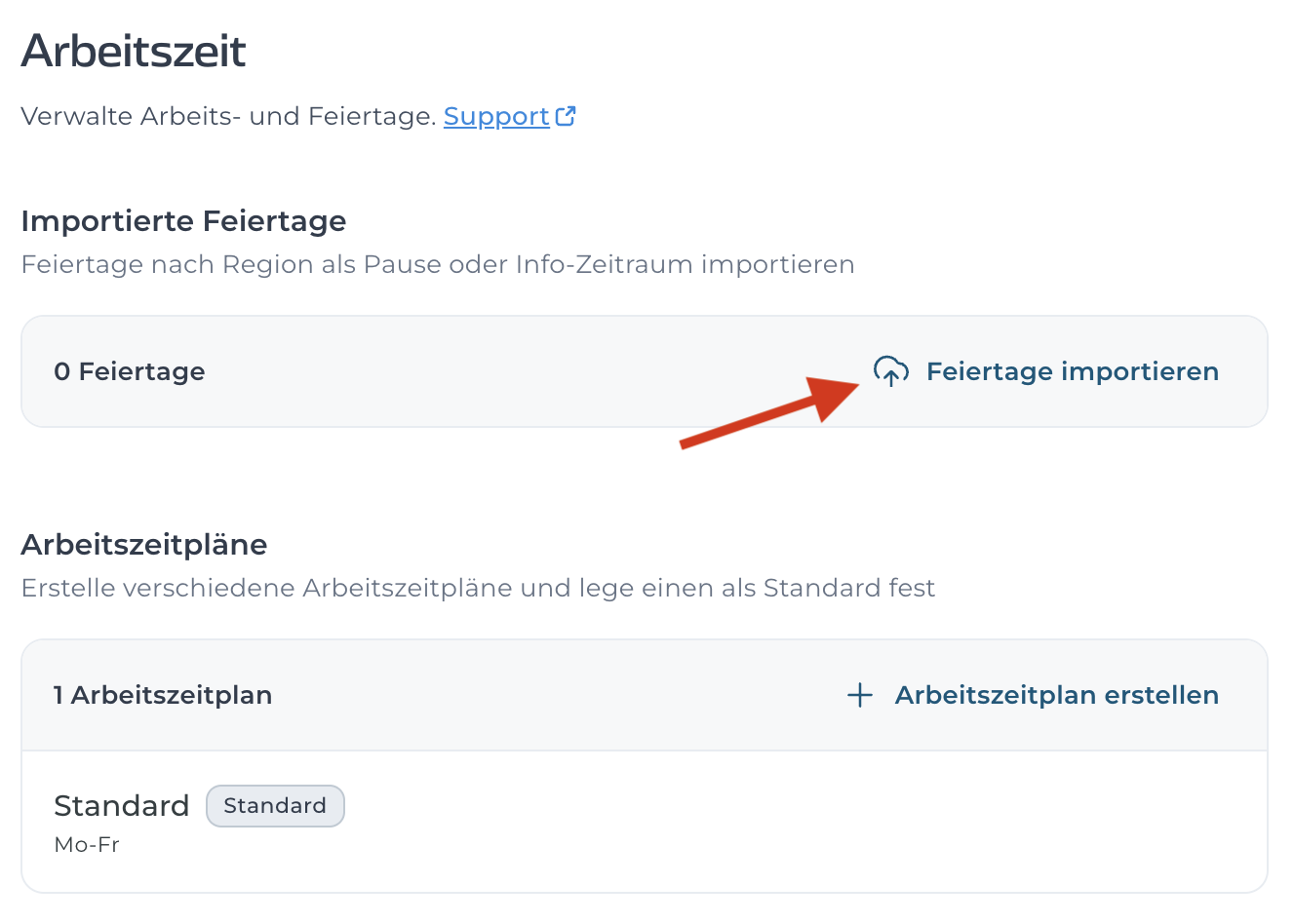Open the Standard work schedule row name
This screenshot has width=1294, height=924.
pyautogui.click(x=122, y=806)
